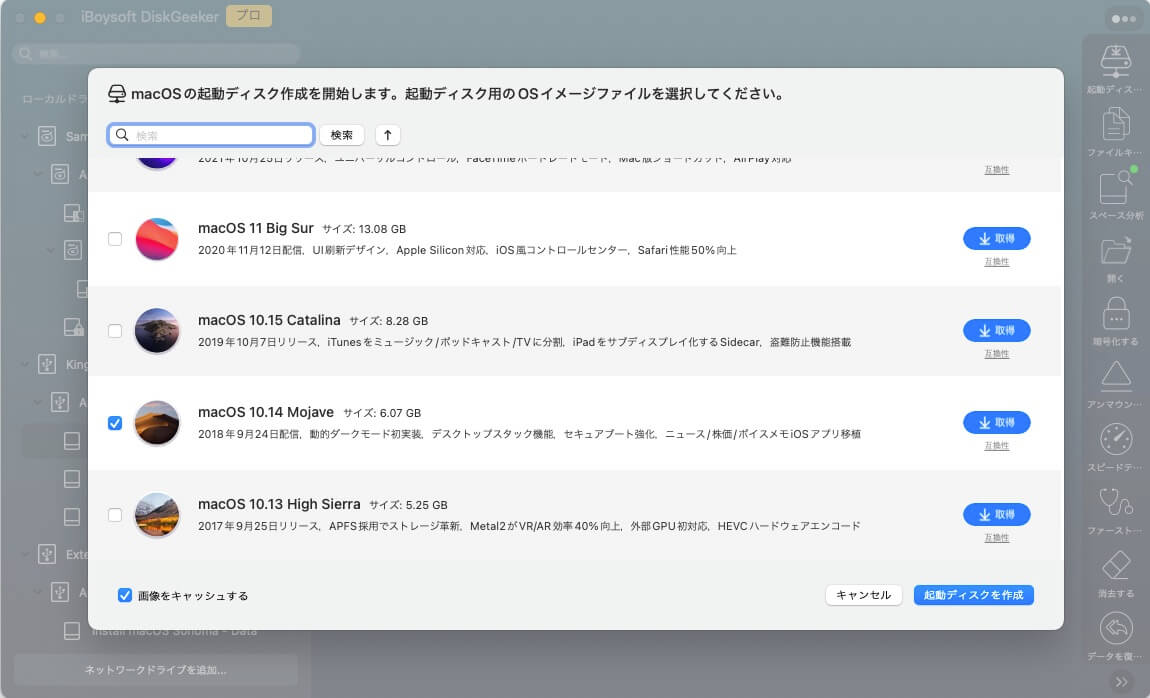Click the data recovery (データを復…) icon
Viewport: 1150px width, 698px height.
(1115, 628)
